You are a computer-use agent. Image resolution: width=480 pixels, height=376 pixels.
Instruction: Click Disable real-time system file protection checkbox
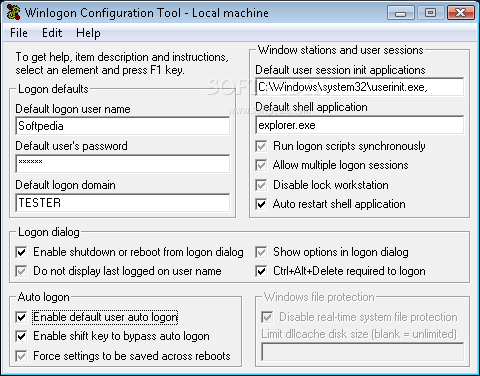(267, 317)
